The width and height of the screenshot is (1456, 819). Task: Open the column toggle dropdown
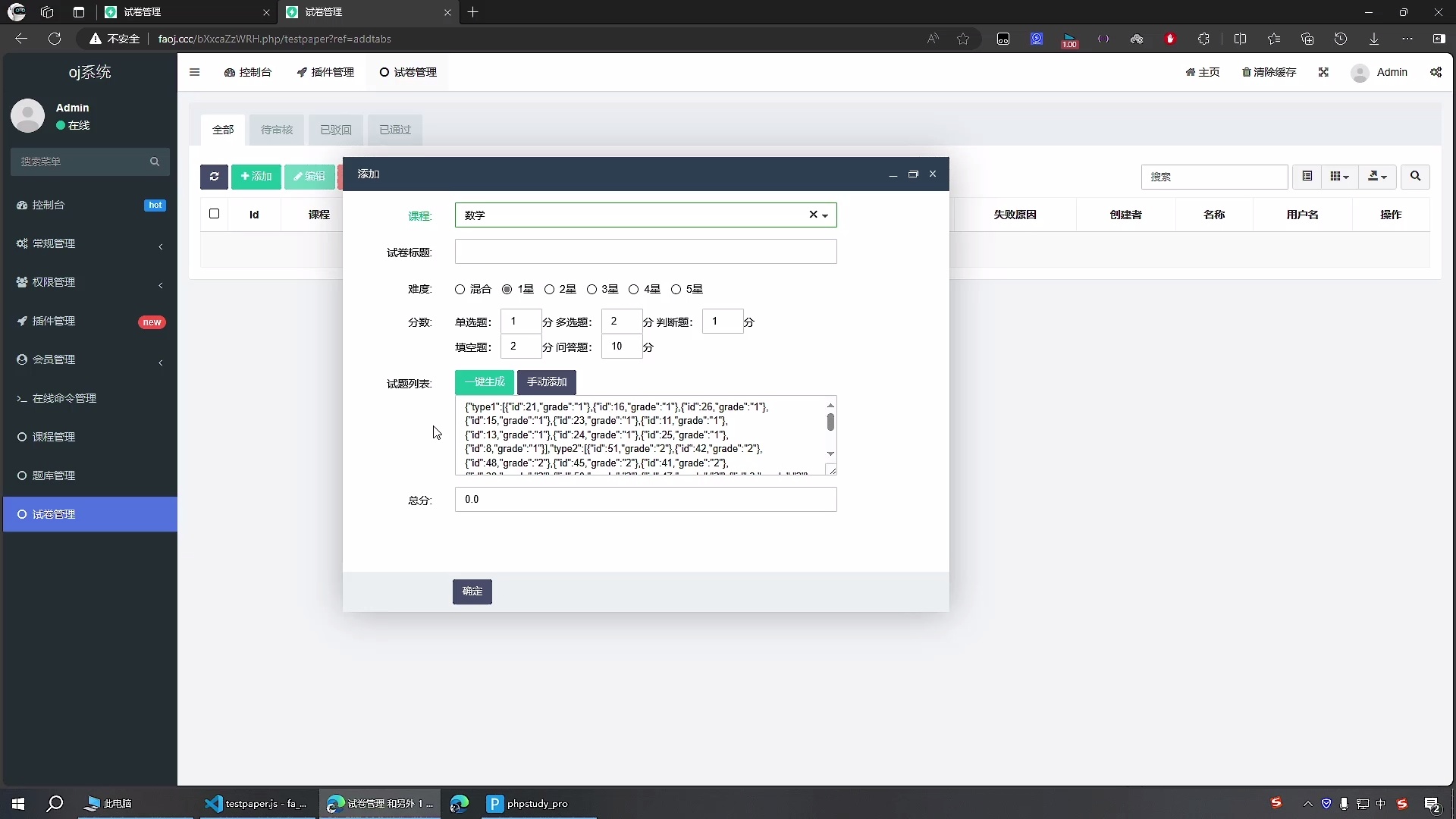[x=1340, y=177]
